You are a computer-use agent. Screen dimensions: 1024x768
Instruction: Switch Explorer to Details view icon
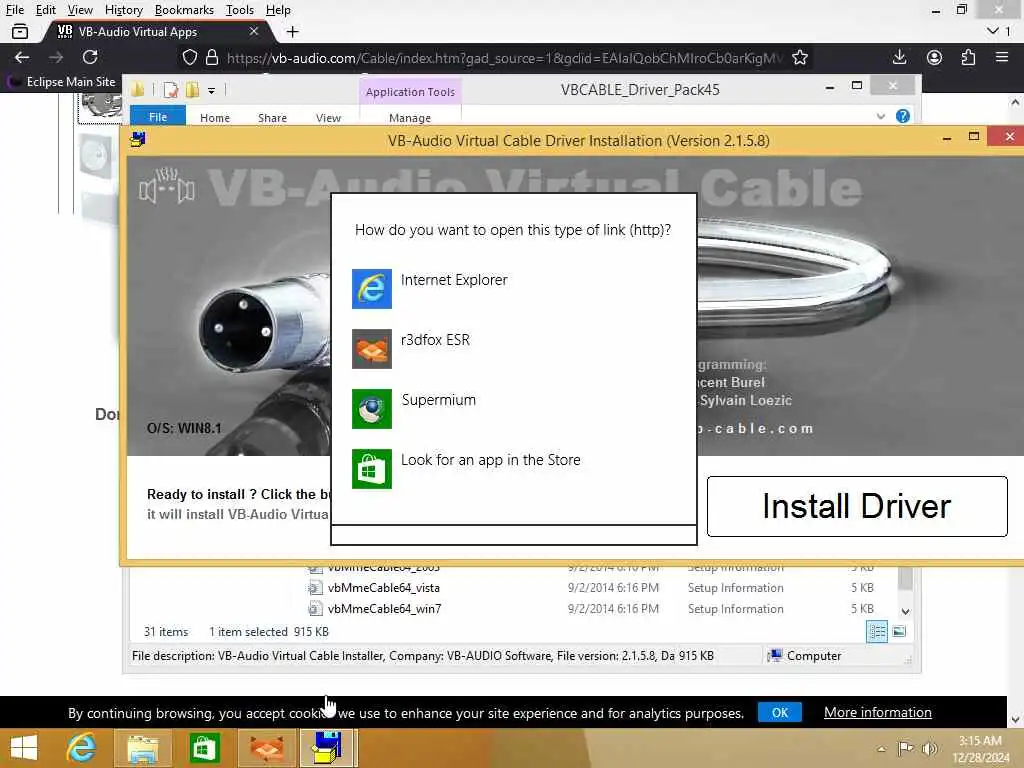876,632
